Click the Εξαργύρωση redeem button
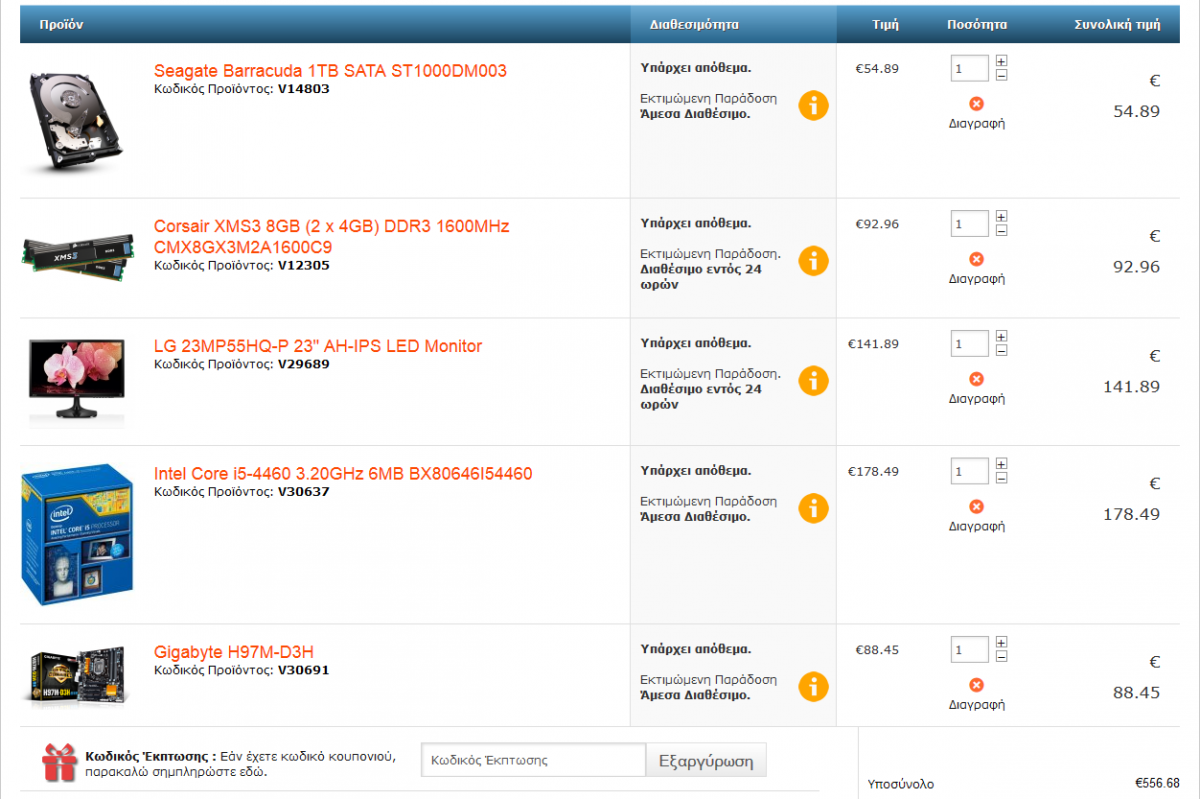1200x799 pixels. (706, 760)
